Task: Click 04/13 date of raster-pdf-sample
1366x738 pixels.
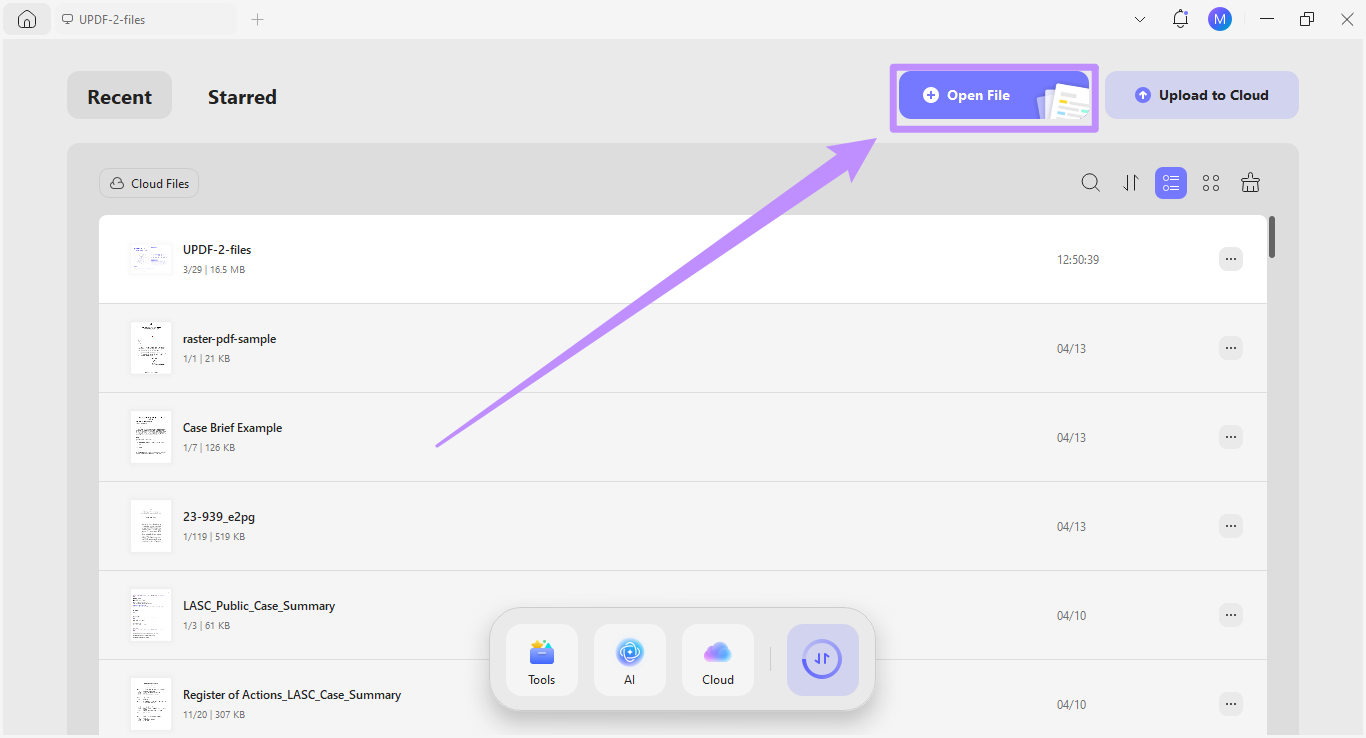Action: [1071, 349]
